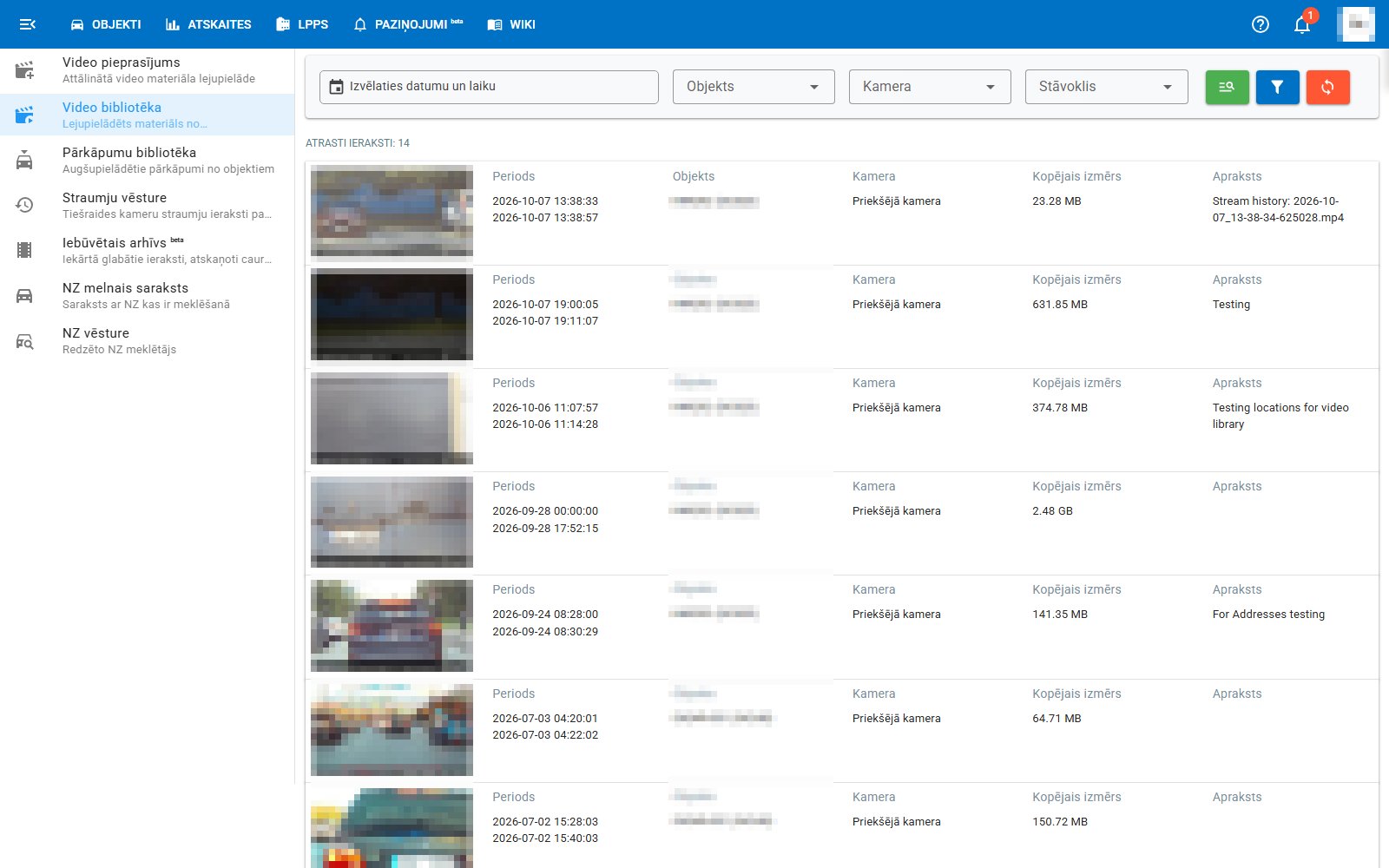Click the '2026-09-28 00:00:00' period start

pos(545,511)
